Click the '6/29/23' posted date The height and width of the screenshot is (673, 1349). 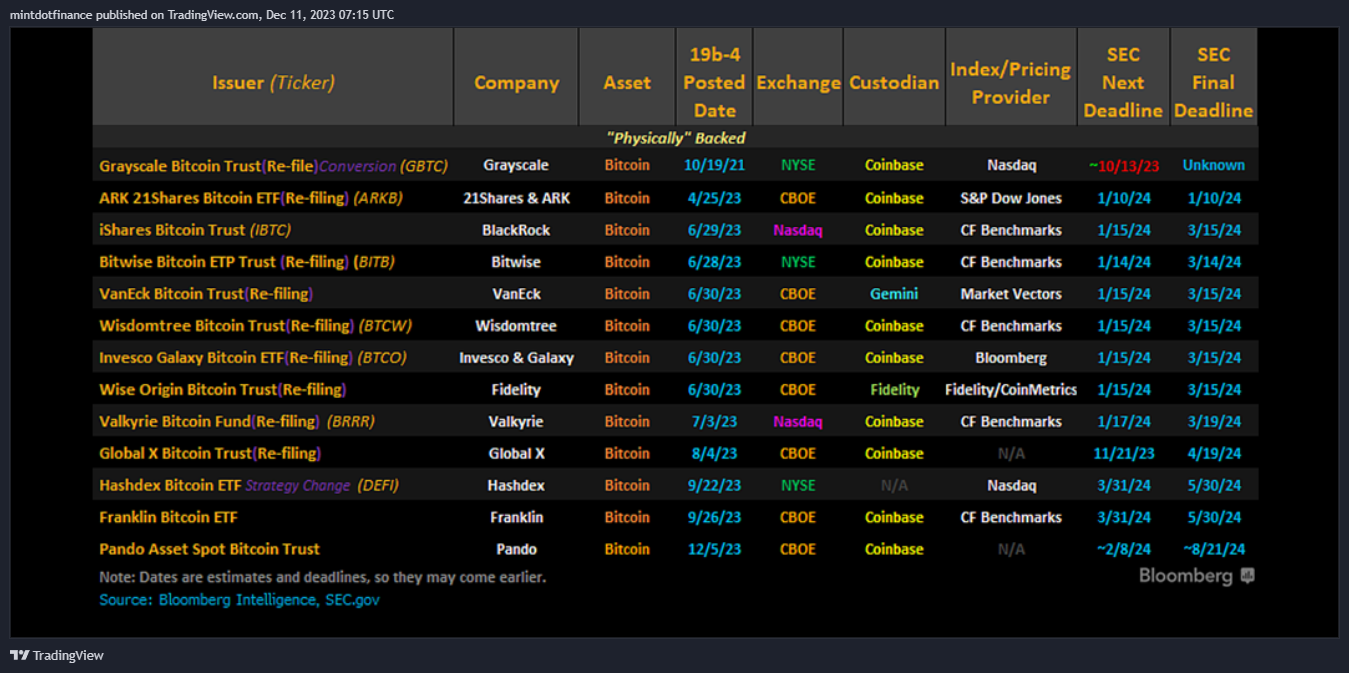pos(714,230)
